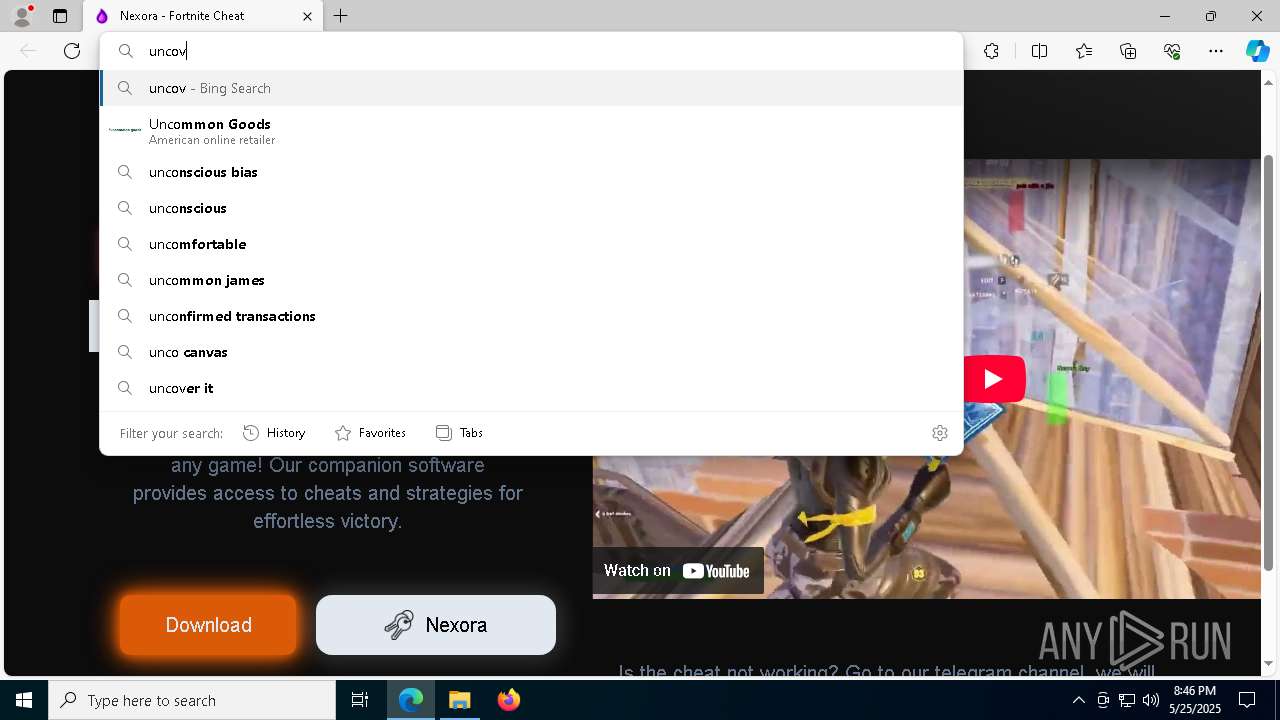Image resolution: width=1280 pixels, height=720 pixels.
Task: Open File Explorer from the taskbar
Action: 459,700
